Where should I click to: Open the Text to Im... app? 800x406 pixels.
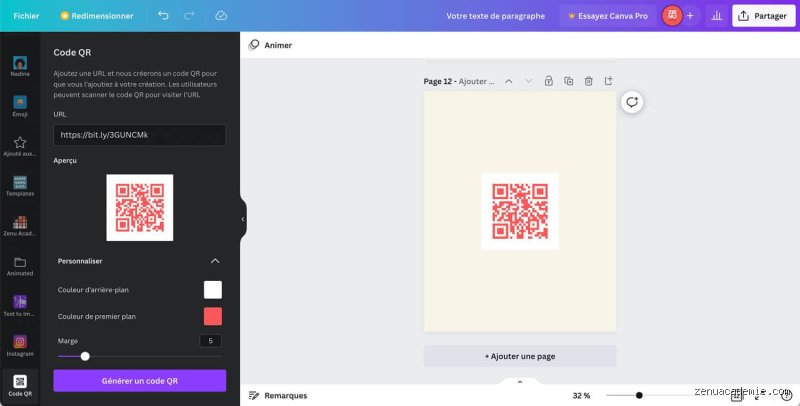pos(20,306)
